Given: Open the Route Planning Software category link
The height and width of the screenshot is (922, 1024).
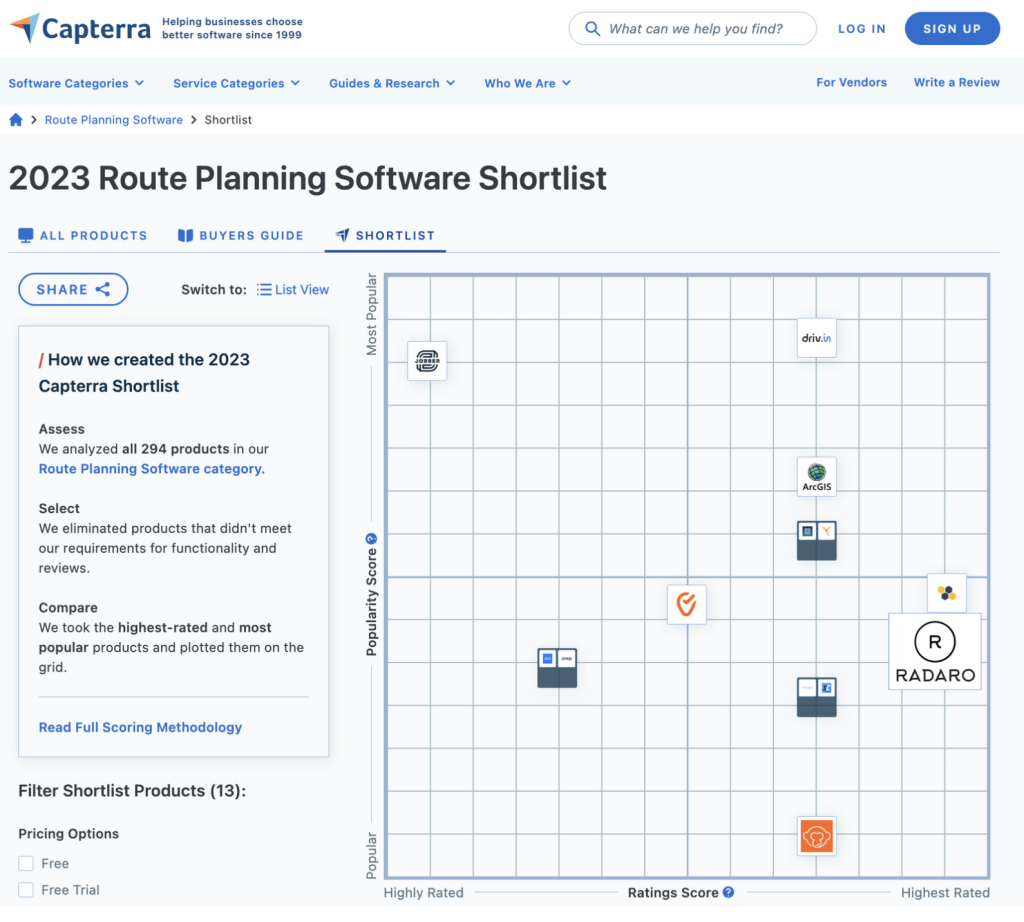Looking at the screenshot, I should tap(152, 469).
